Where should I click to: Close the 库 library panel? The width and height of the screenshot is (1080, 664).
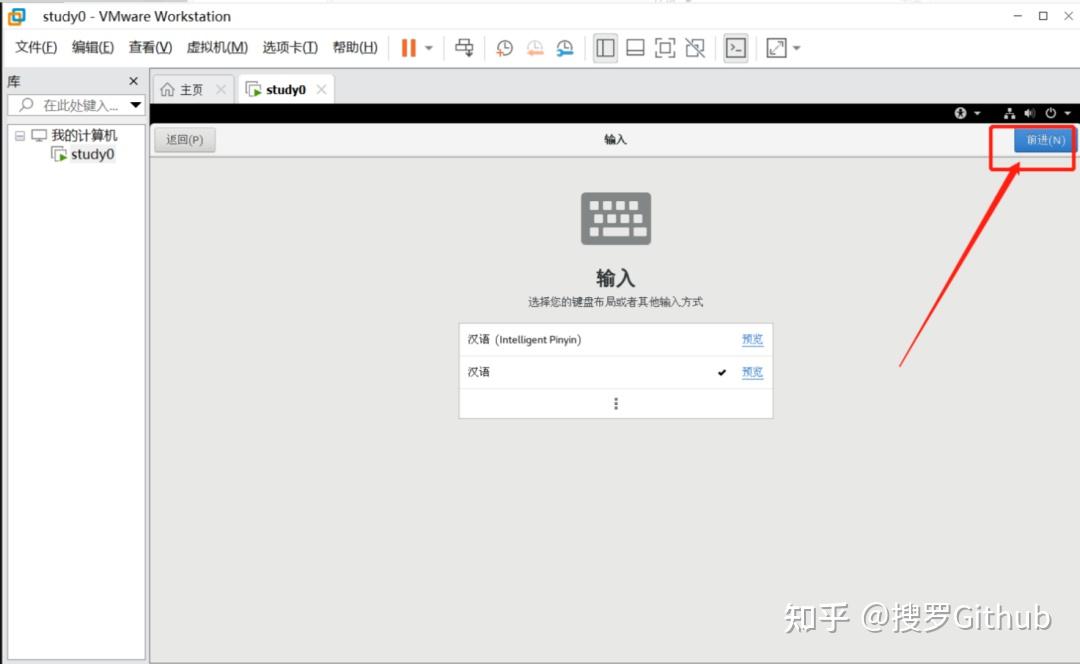(x=134, y=81)
